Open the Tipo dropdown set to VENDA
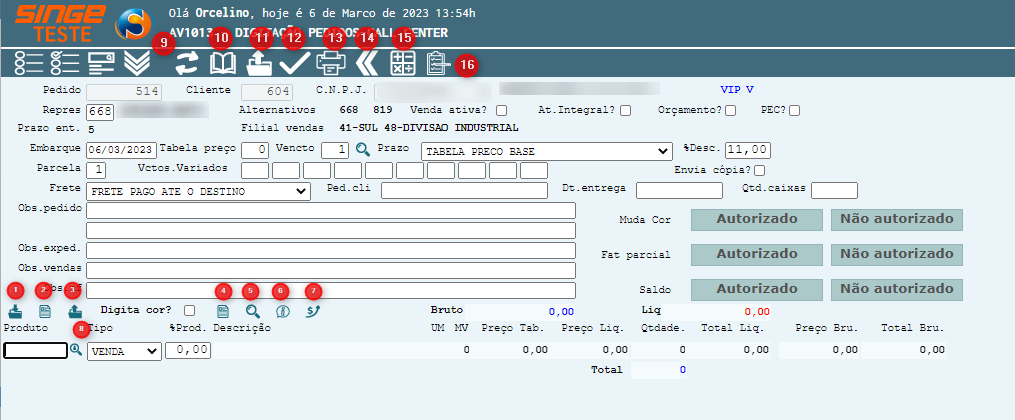The width and height of the screenshot is (1015, 420). (x=124, y=351)
